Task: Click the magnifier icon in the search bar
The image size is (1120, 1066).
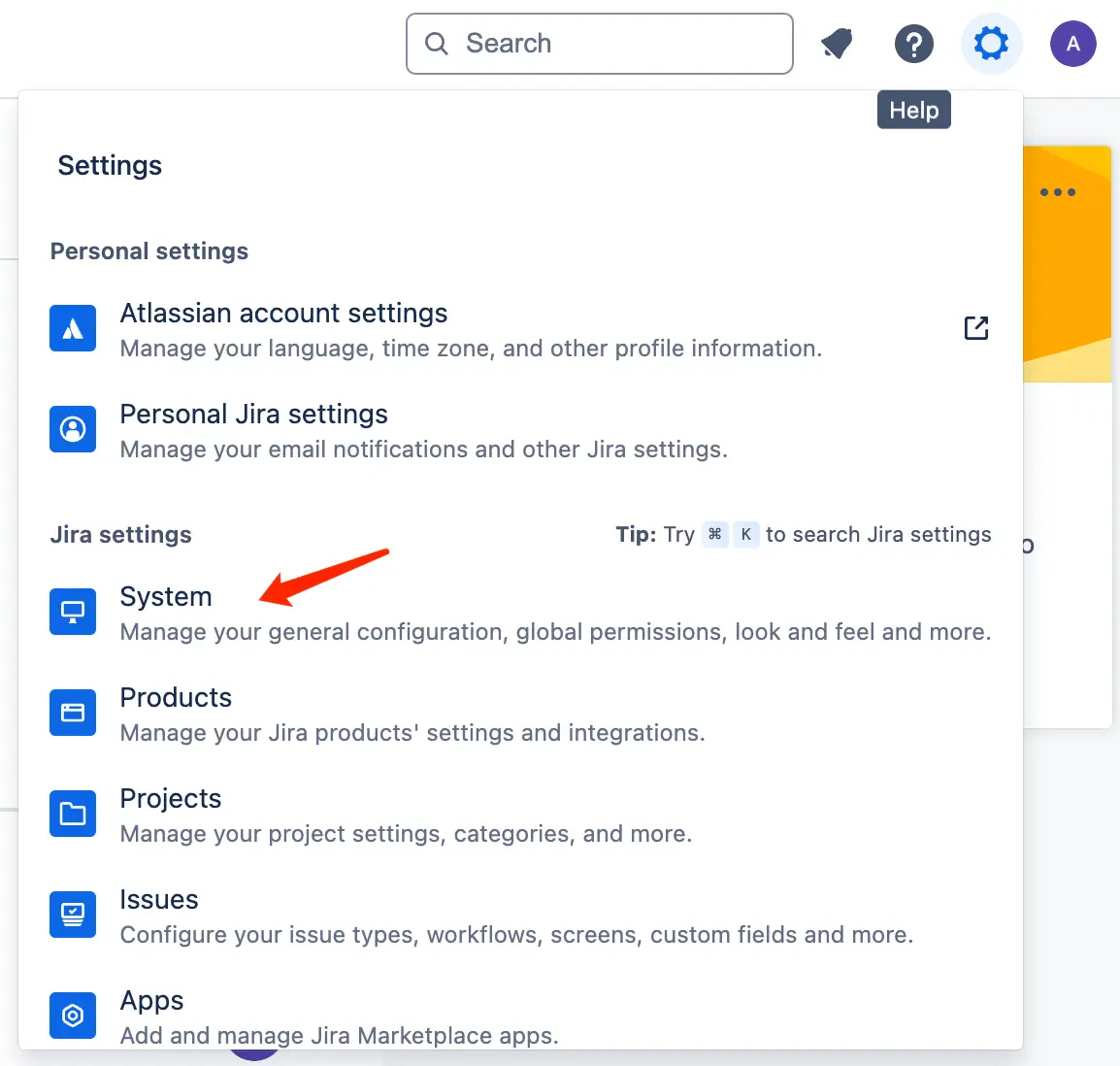Action: (x=435, y=43)
